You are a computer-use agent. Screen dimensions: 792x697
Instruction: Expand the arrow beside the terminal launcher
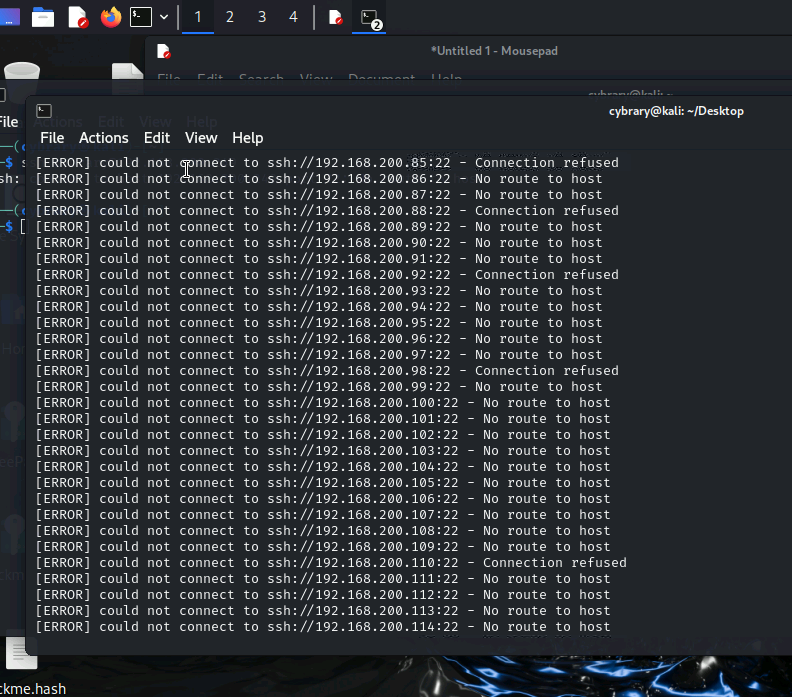pos(164,17)
